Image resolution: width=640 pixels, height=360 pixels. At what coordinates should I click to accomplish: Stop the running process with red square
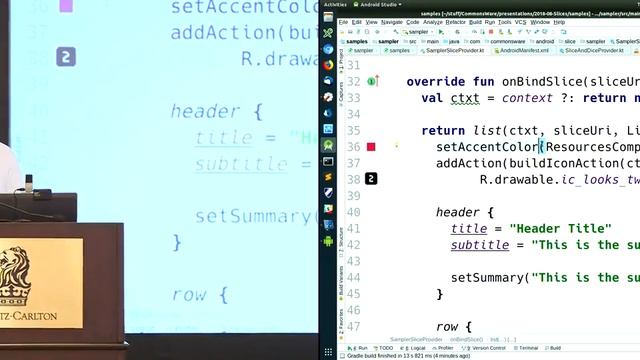pyautogui.click(x=491, y=32)
